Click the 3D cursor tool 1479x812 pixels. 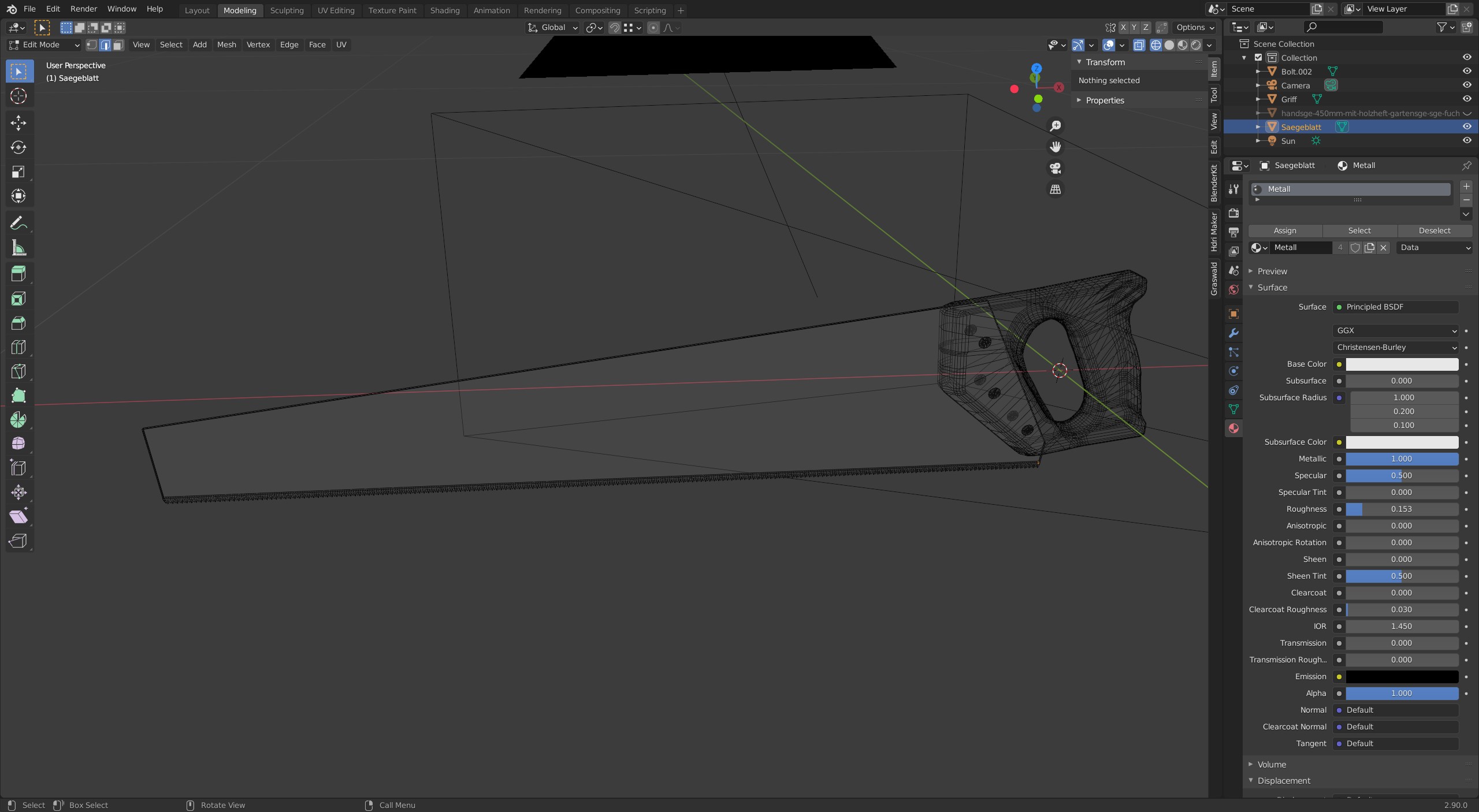[x=18, y=96]
